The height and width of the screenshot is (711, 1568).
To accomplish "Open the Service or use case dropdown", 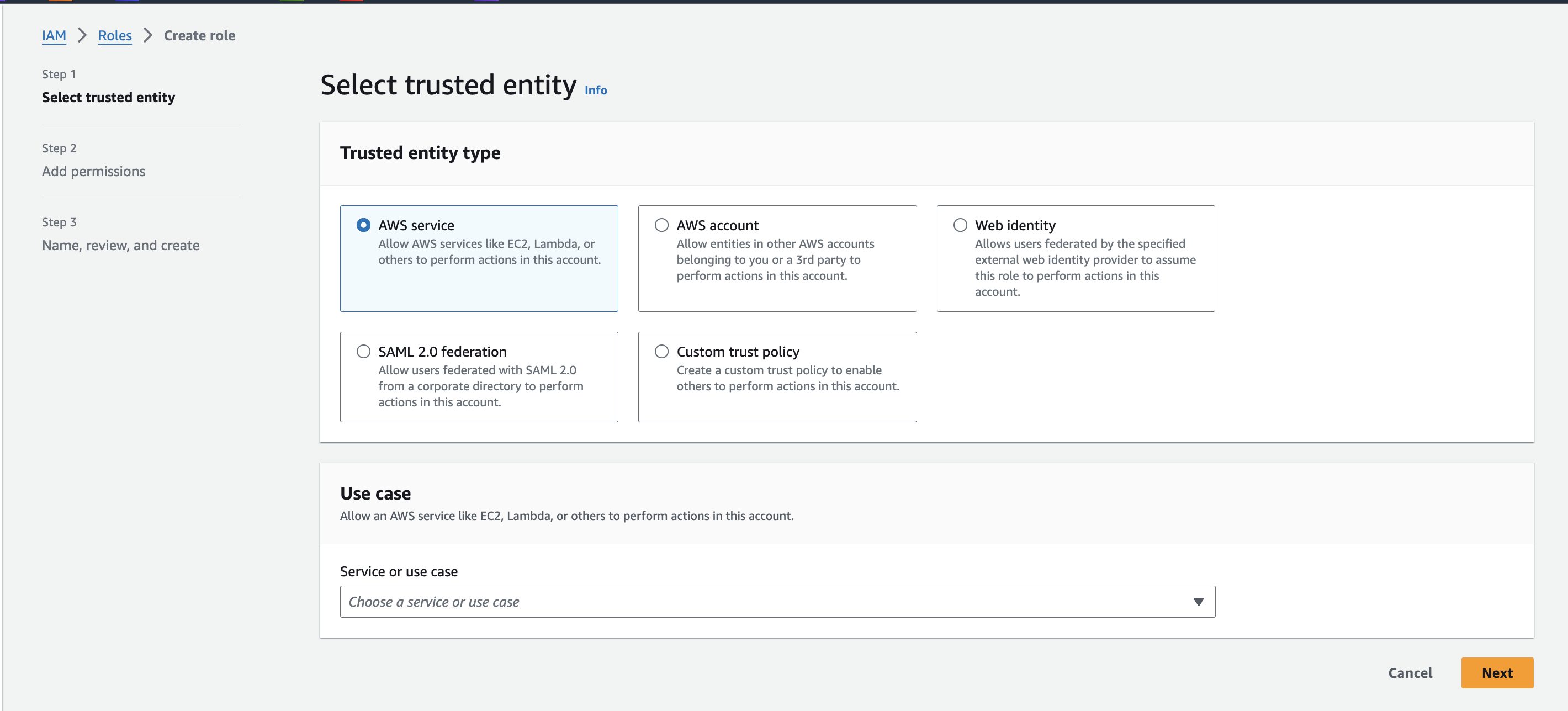I will [777, 602].
